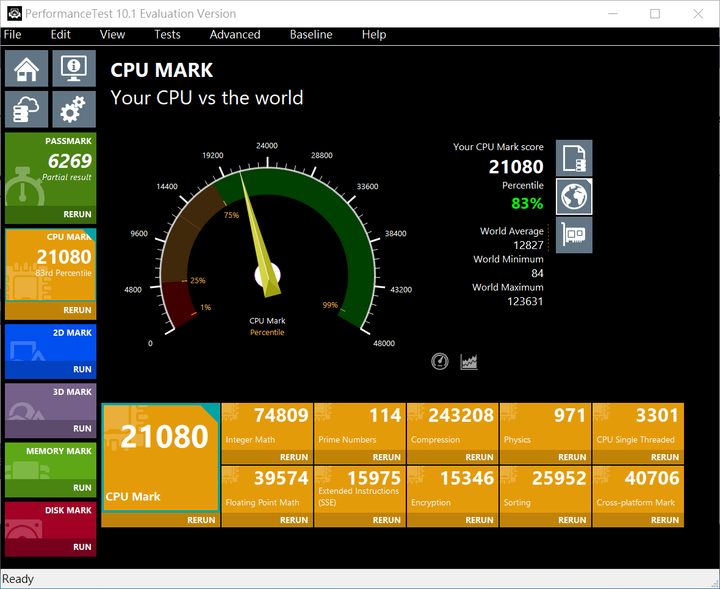Click the save result document icon
This screenshot has height=589, width=720.
tap(574, 158)
